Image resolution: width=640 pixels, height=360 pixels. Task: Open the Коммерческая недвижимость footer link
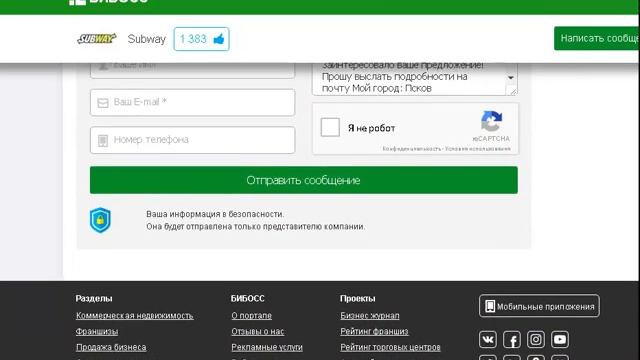click(x=134, y=316)
